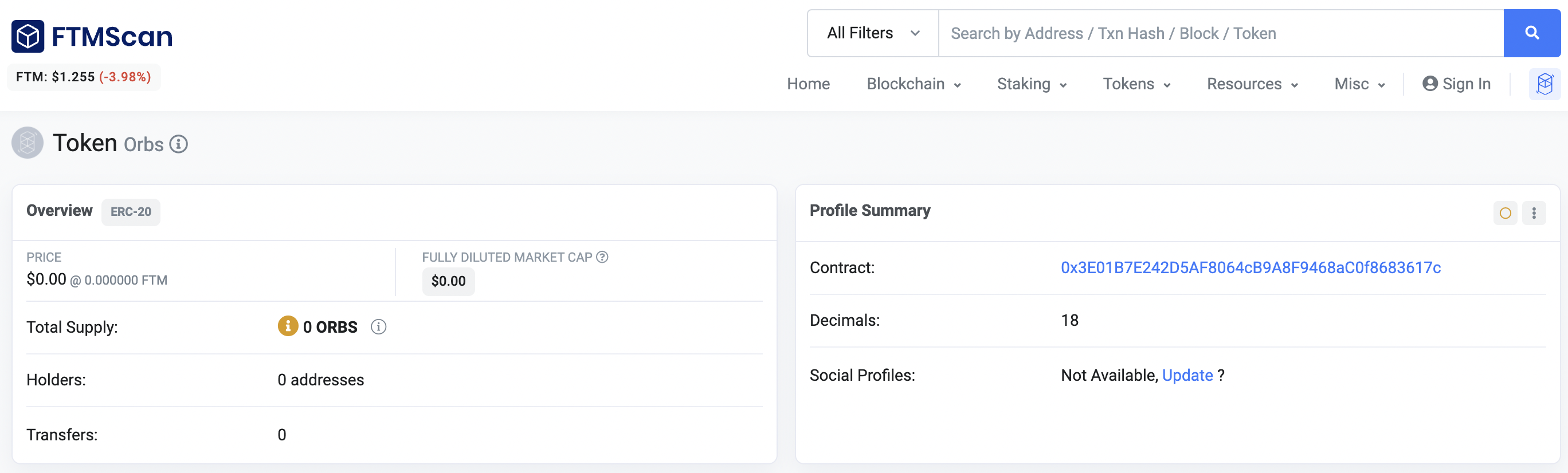Open the Resources menu
This screenshot has width=1568, height=473.
point(1252,84)
